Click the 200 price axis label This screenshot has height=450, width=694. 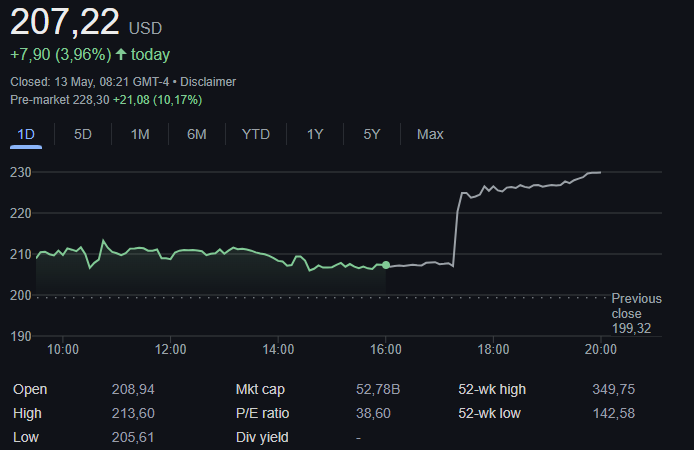21,296
